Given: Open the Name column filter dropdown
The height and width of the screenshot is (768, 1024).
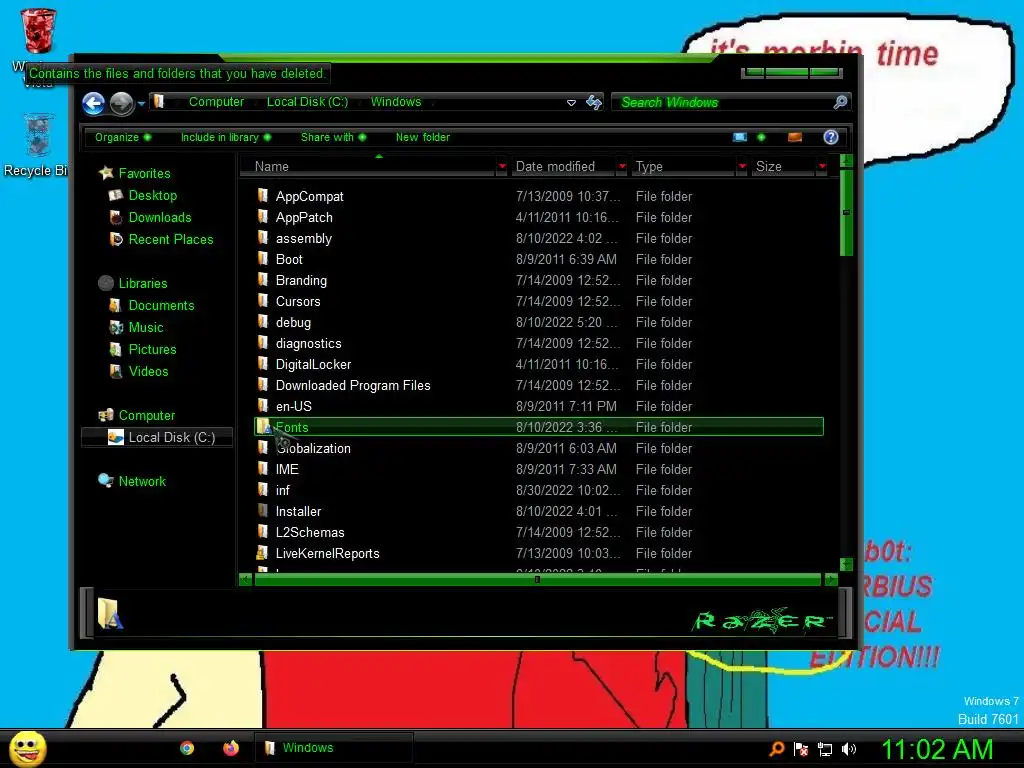Looking at the screenshot, I should click(502, 167).
